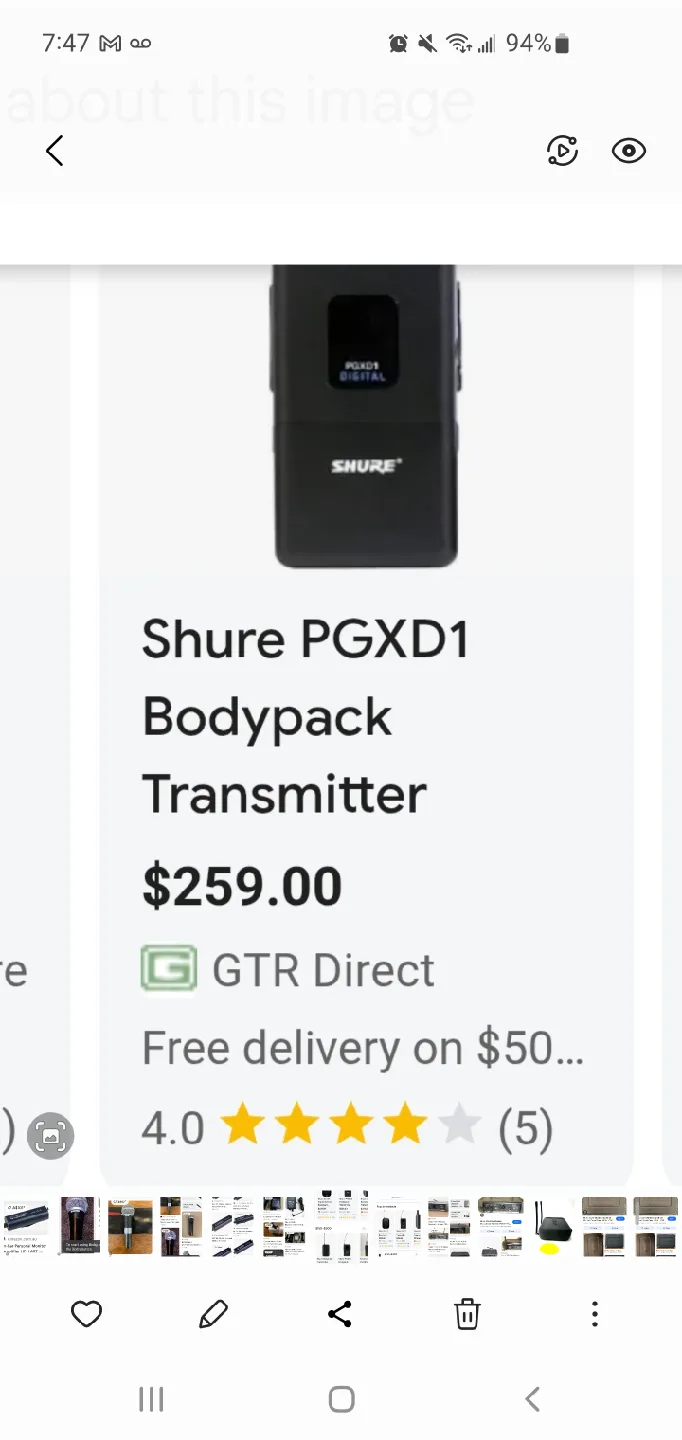Tap the Shure bodypack product photo
Screen dimensions: 682x1440
click(365, 417)
